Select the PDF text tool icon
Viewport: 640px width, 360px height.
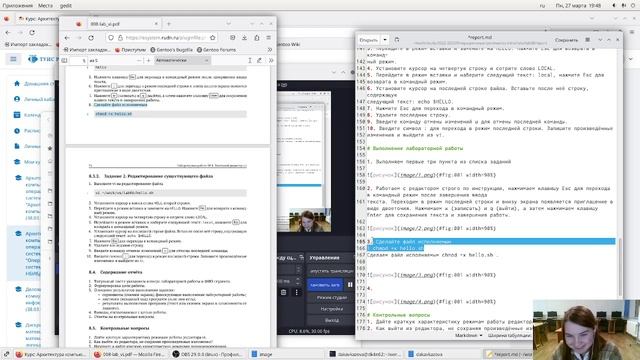pos(250,60)
